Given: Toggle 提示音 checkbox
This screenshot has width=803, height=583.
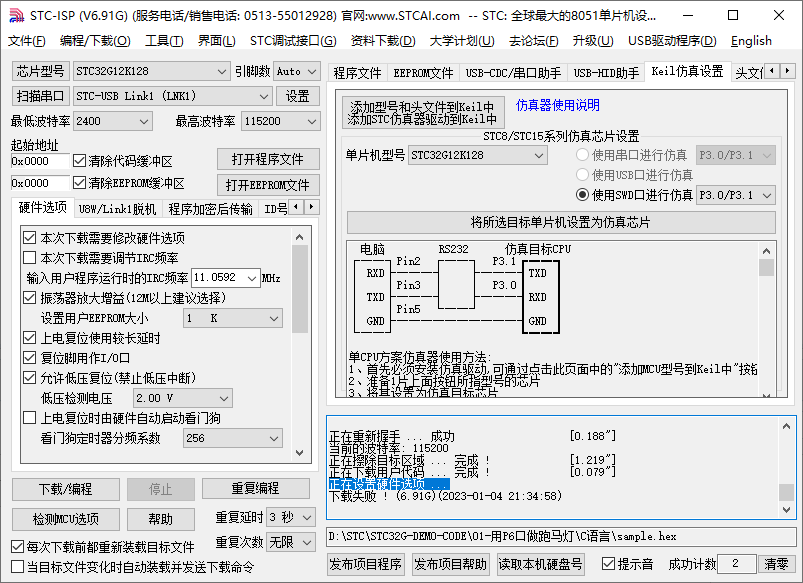Looking at the screenshot, I should pos(608,564).
